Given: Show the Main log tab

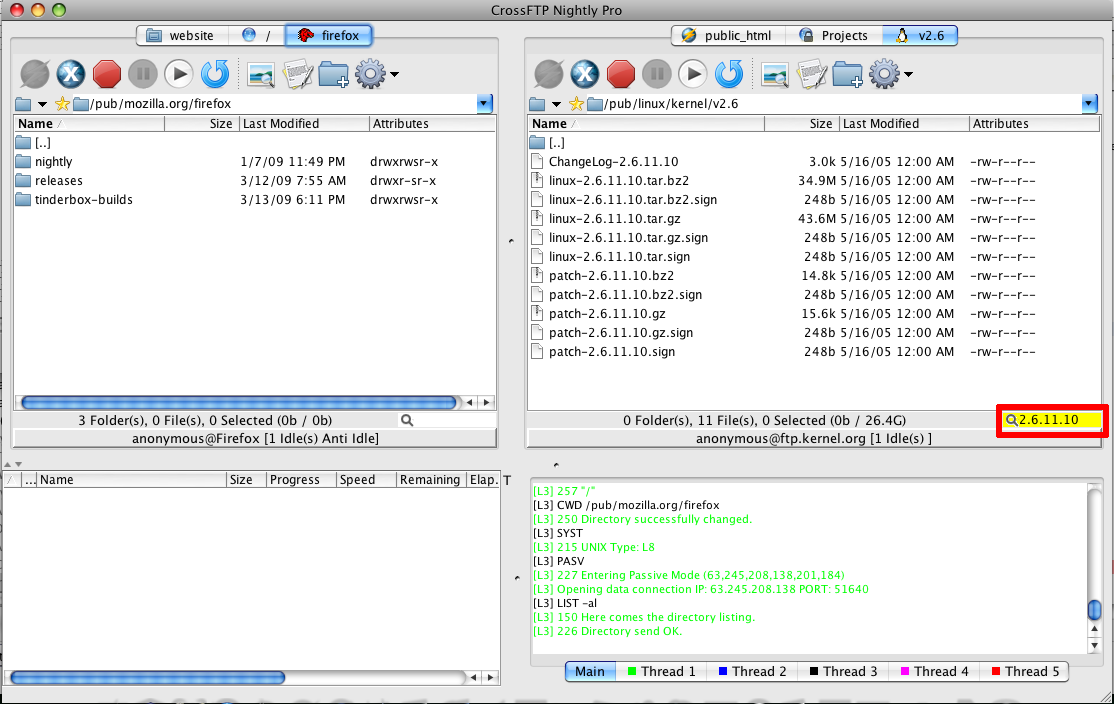Looking at the screenshot, I should tap(590, 671).
